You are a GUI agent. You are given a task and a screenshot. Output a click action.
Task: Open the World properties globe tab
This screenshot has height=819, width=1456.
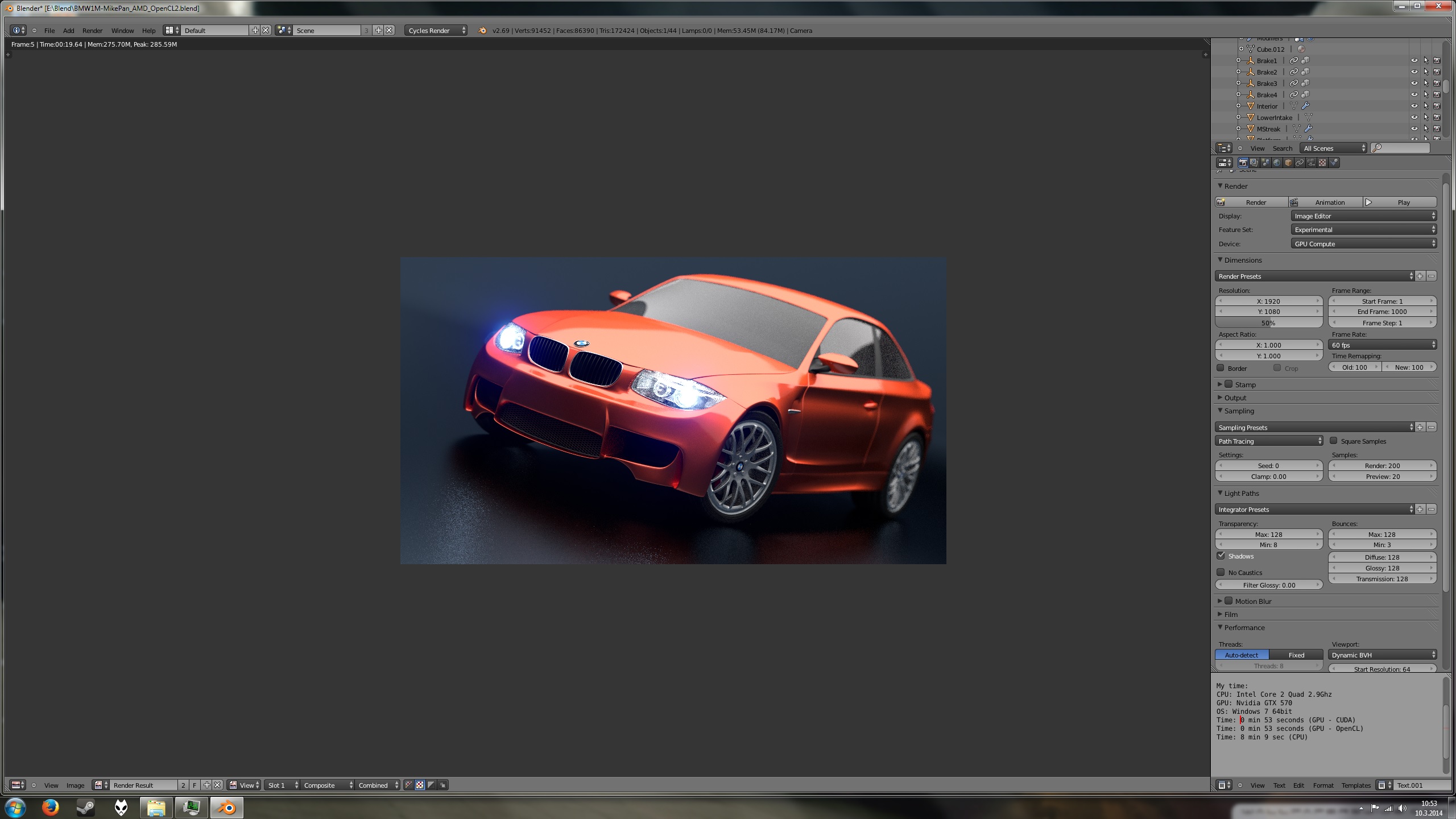(x=1277, y=163)
